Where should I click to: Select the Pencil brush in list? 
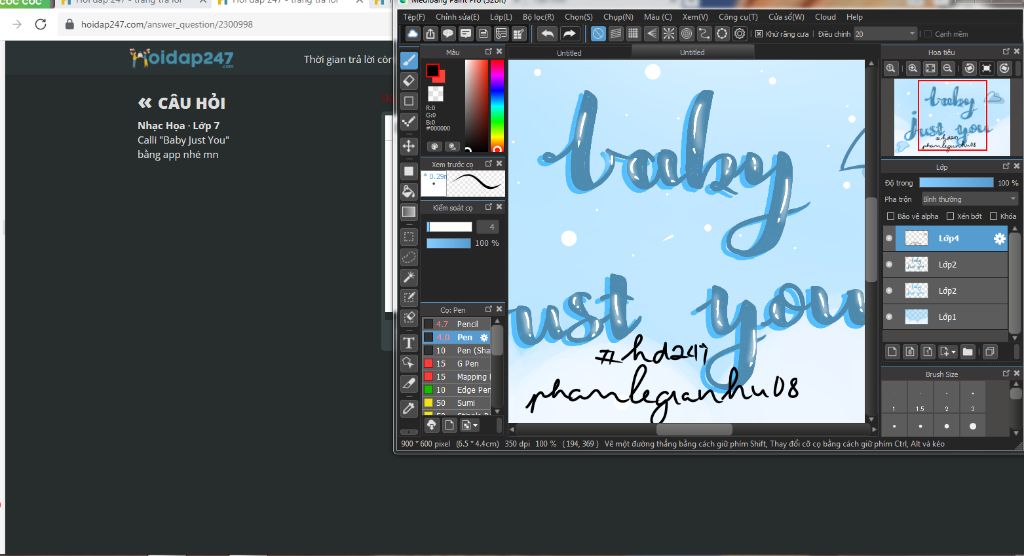[x=457, y=324]
